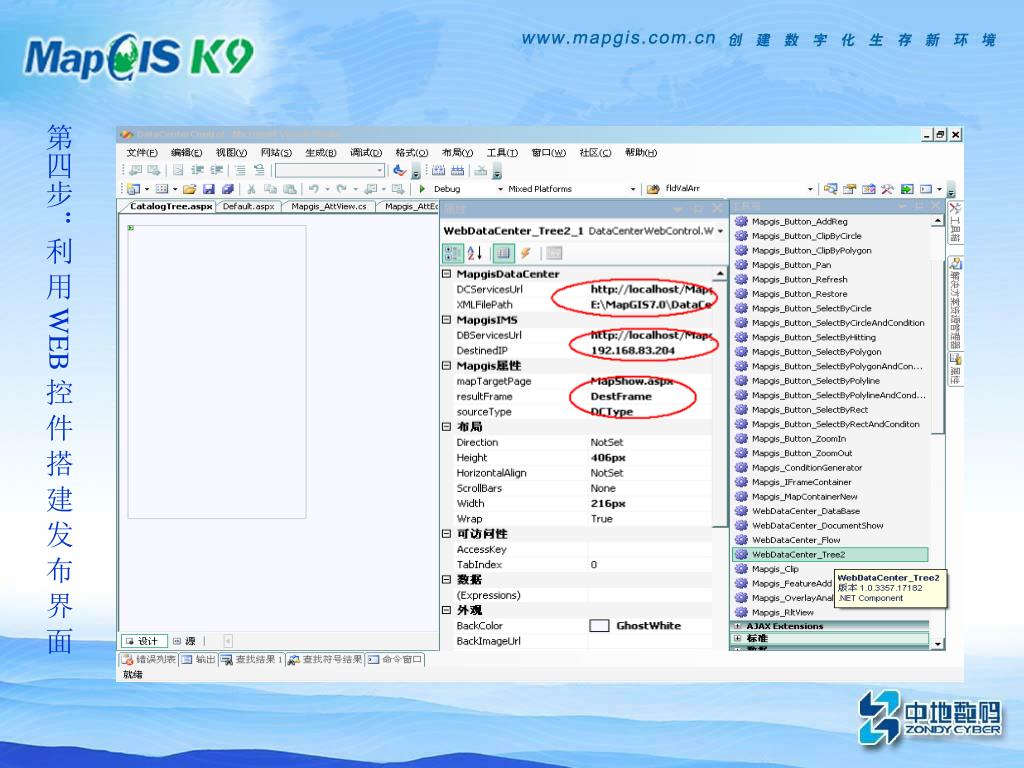The width and height of the screenshot is (1024, 768).
Task: Click the Save All toolbar icon
Action: tap(227, 189)
